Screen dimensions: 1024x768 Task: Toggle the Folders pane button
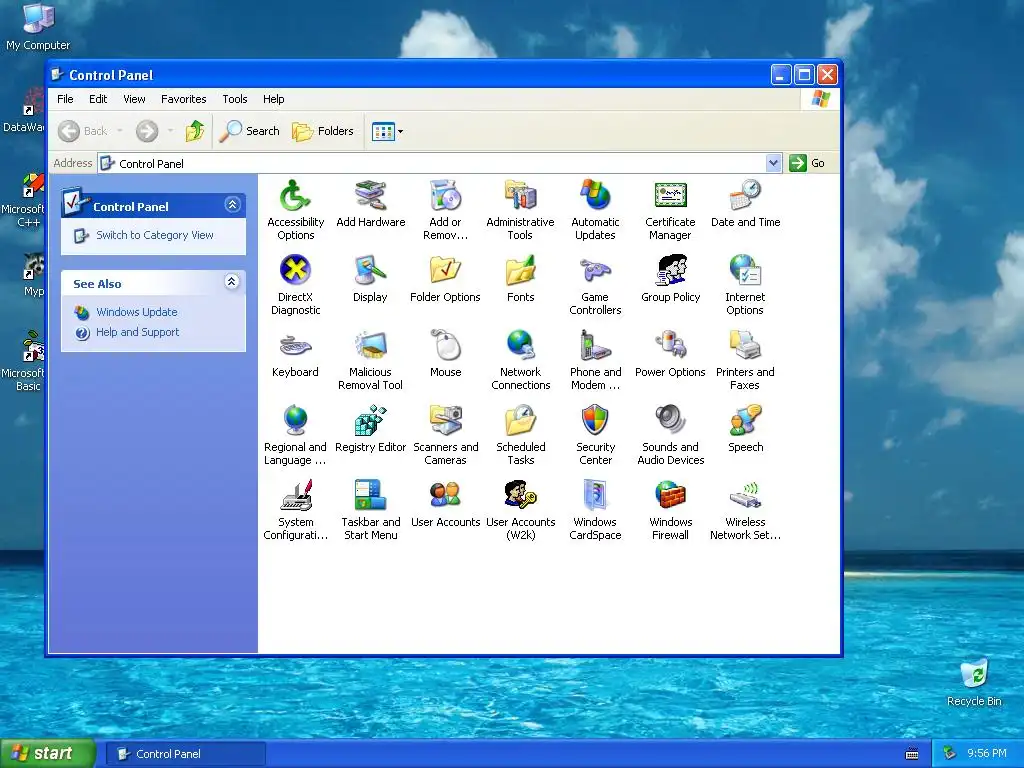[x=323, y=131]
